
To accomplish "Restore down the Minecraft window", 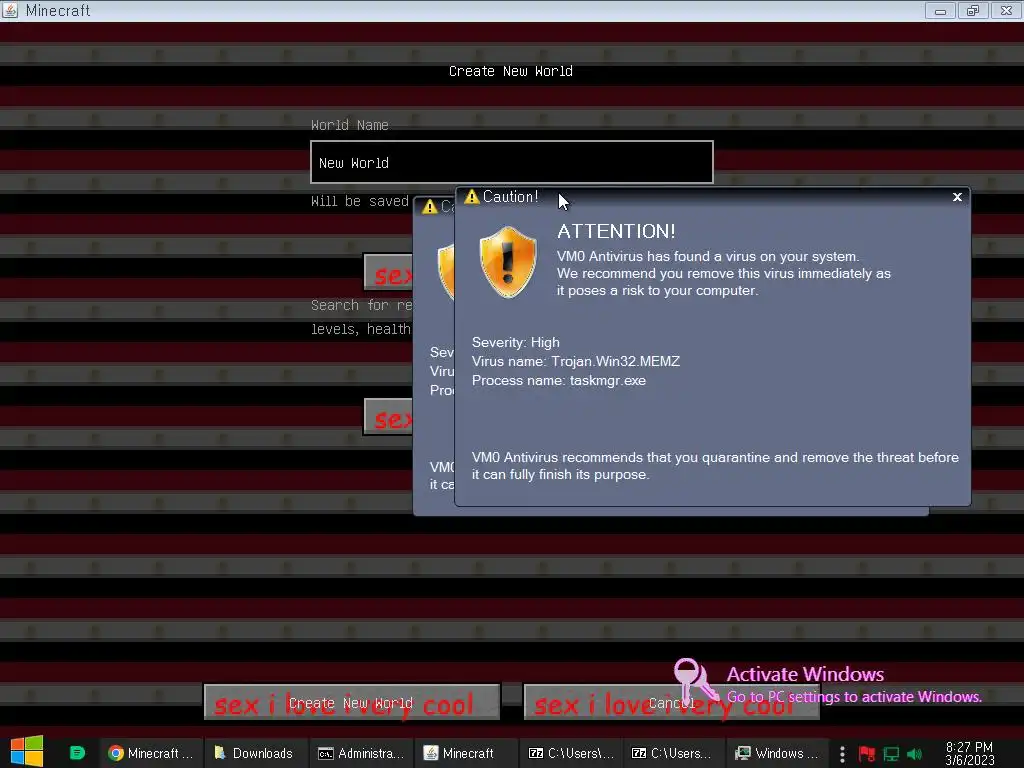I will coord(973,10).
